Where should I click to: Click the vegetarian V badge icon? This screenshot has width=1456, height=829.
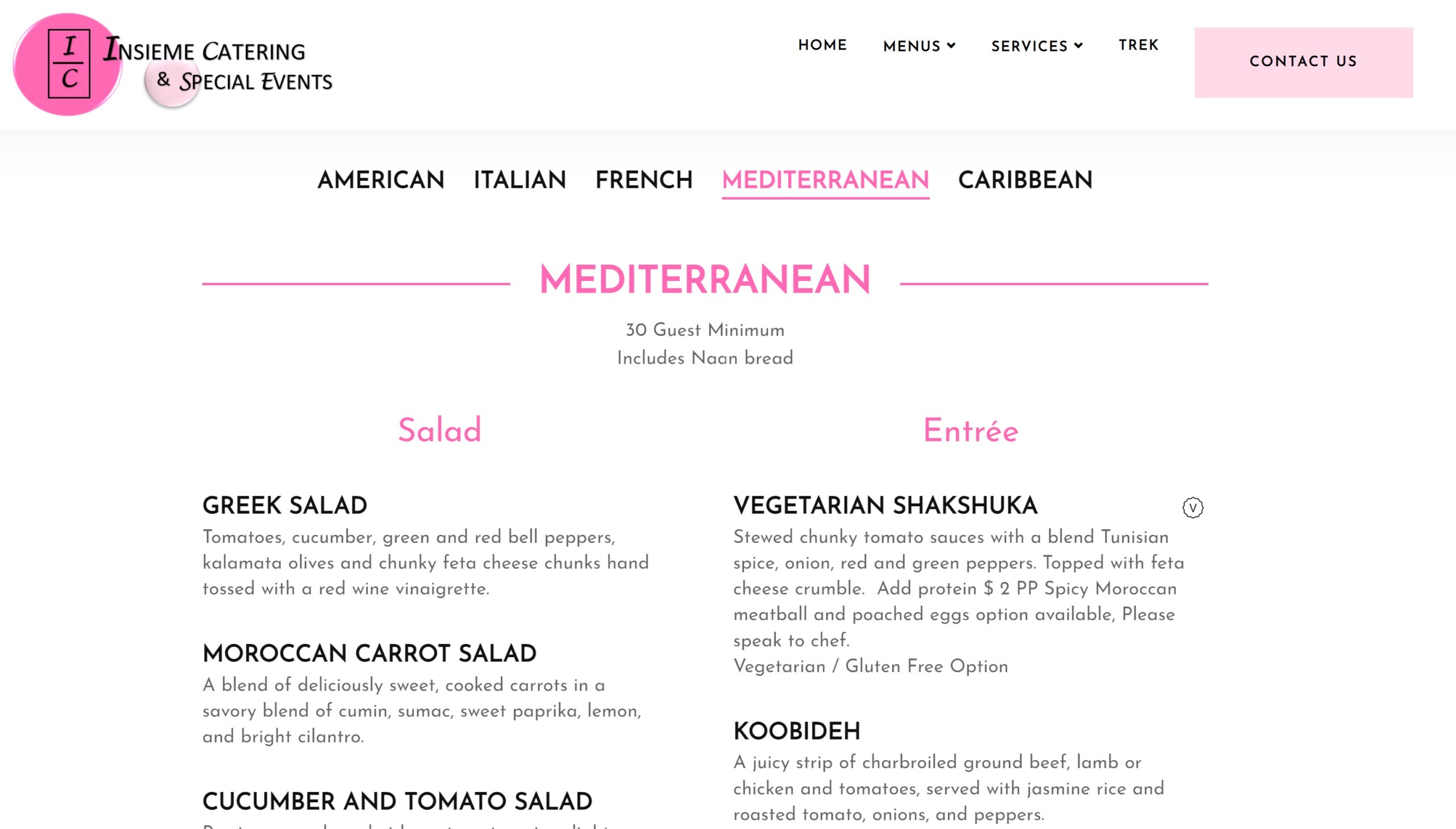[1192, 508]
